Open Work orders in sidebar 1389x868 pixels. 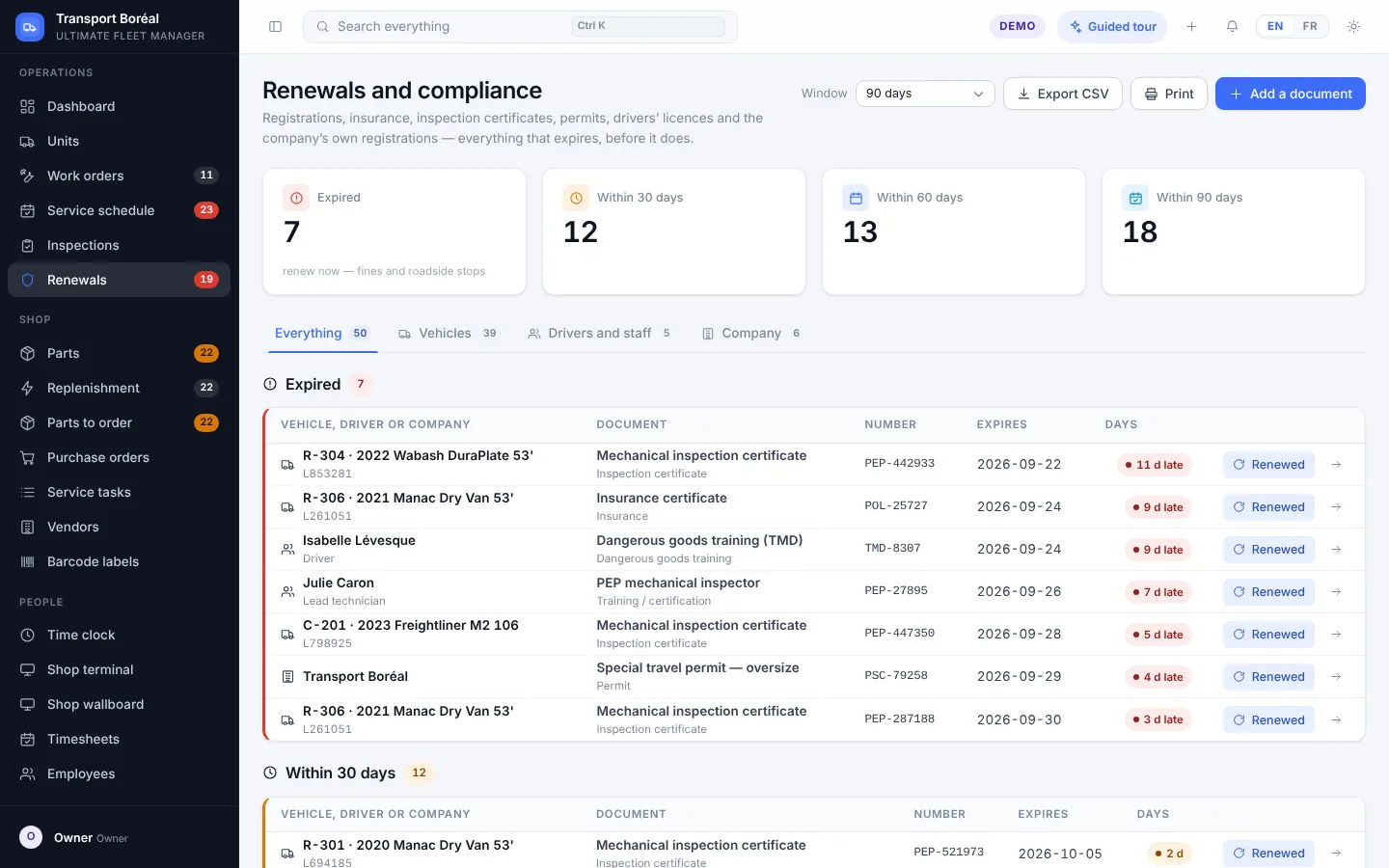point(120,176)
